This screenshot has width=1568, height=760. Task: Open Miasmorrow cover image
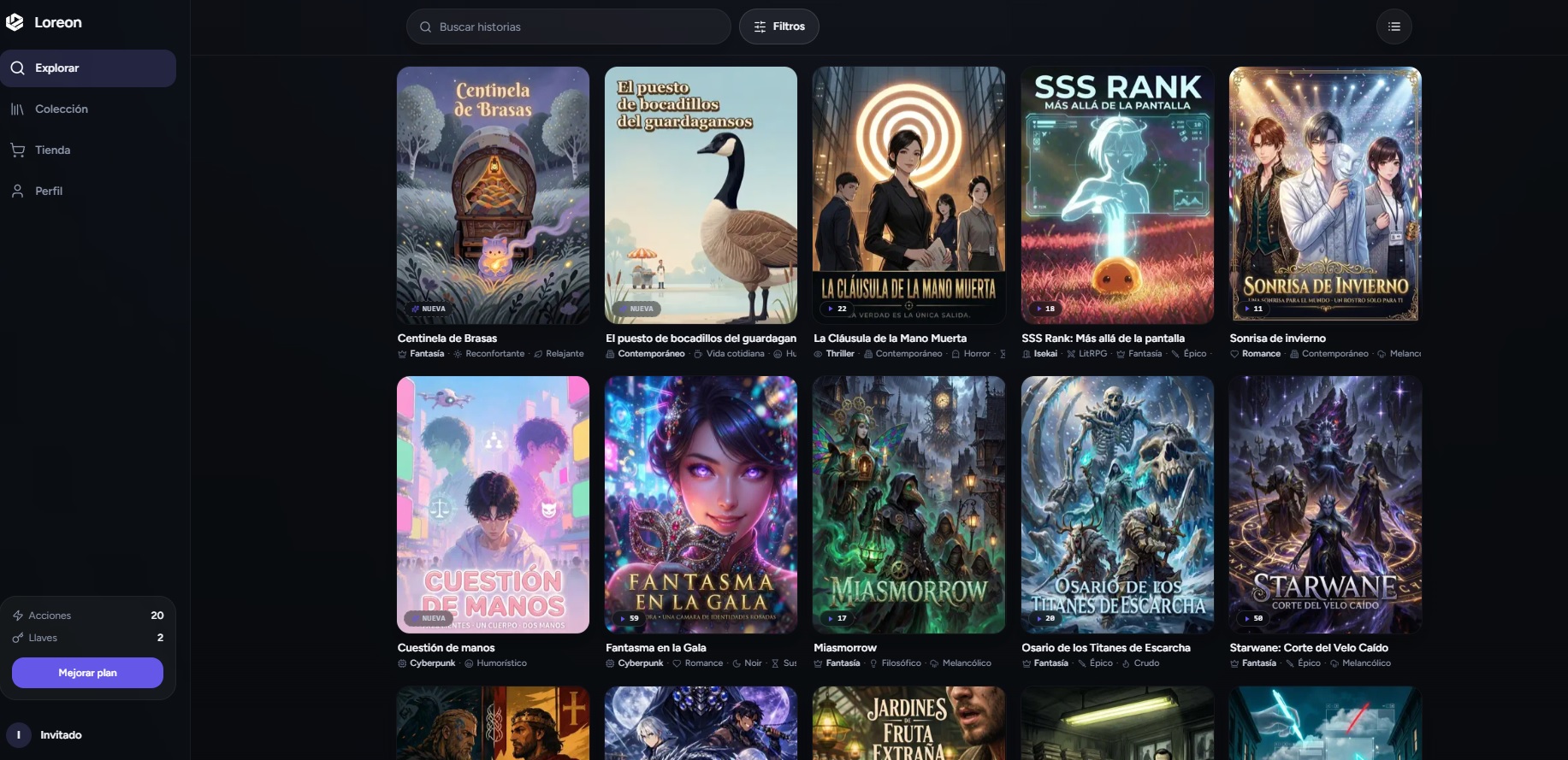pyautogui.click(x=908, y=505)
